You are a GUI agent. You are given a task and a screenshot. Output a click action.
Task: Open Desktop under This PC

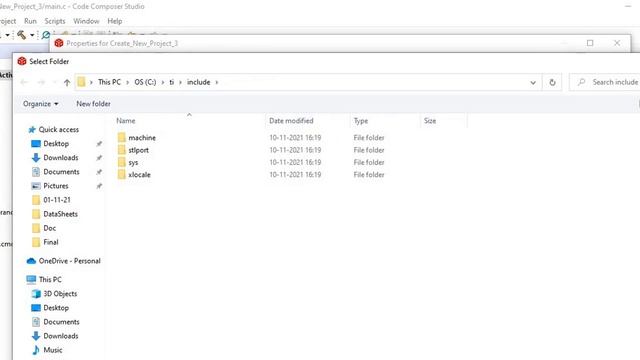[x=56, y=308]
